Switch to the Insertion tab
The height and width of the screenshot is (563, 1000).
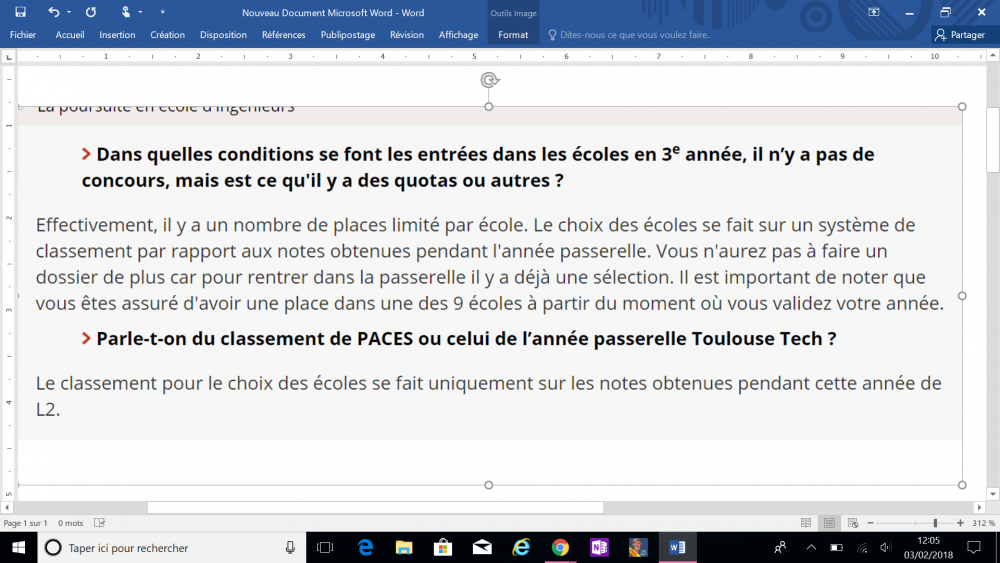(117, 35)
